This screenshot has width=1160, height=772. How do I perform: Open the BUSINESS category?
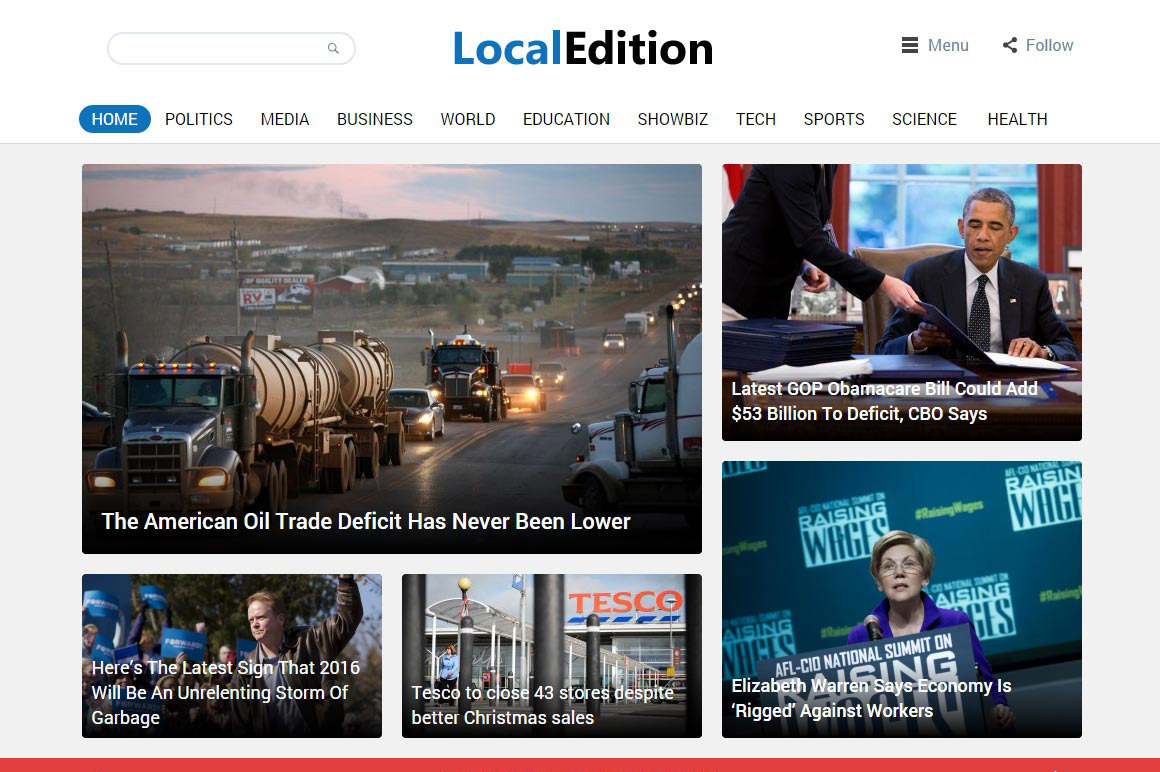tap(374, 119)
